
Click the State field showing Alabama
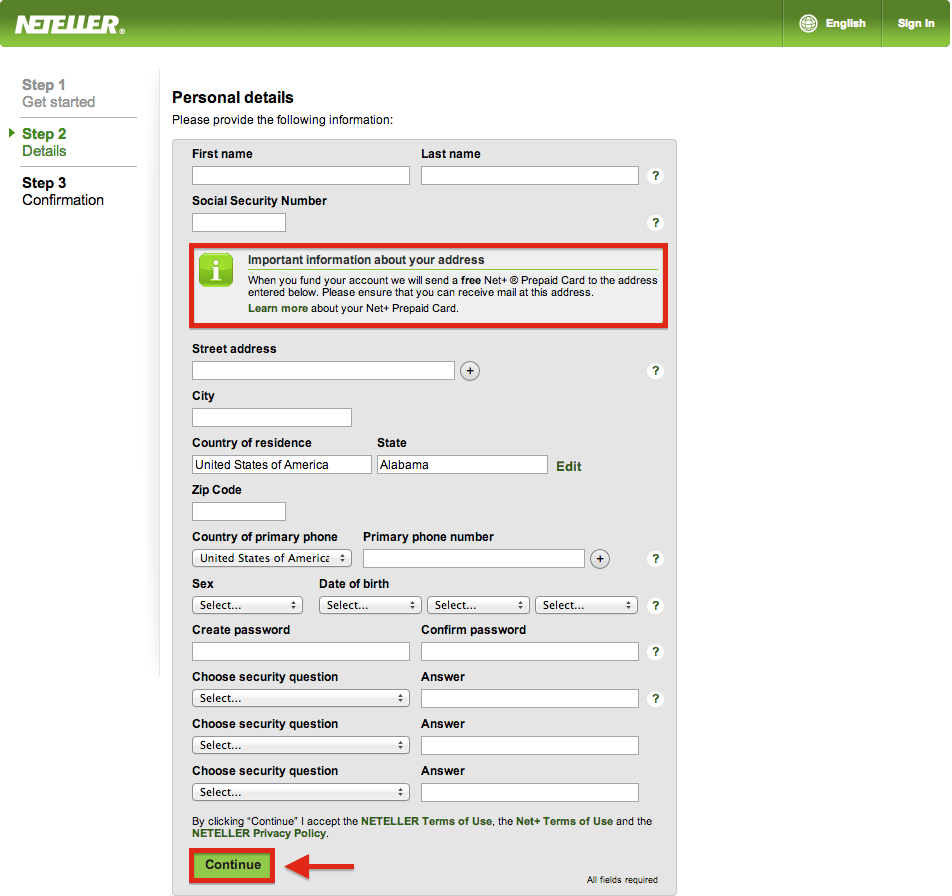coord(462,464)
